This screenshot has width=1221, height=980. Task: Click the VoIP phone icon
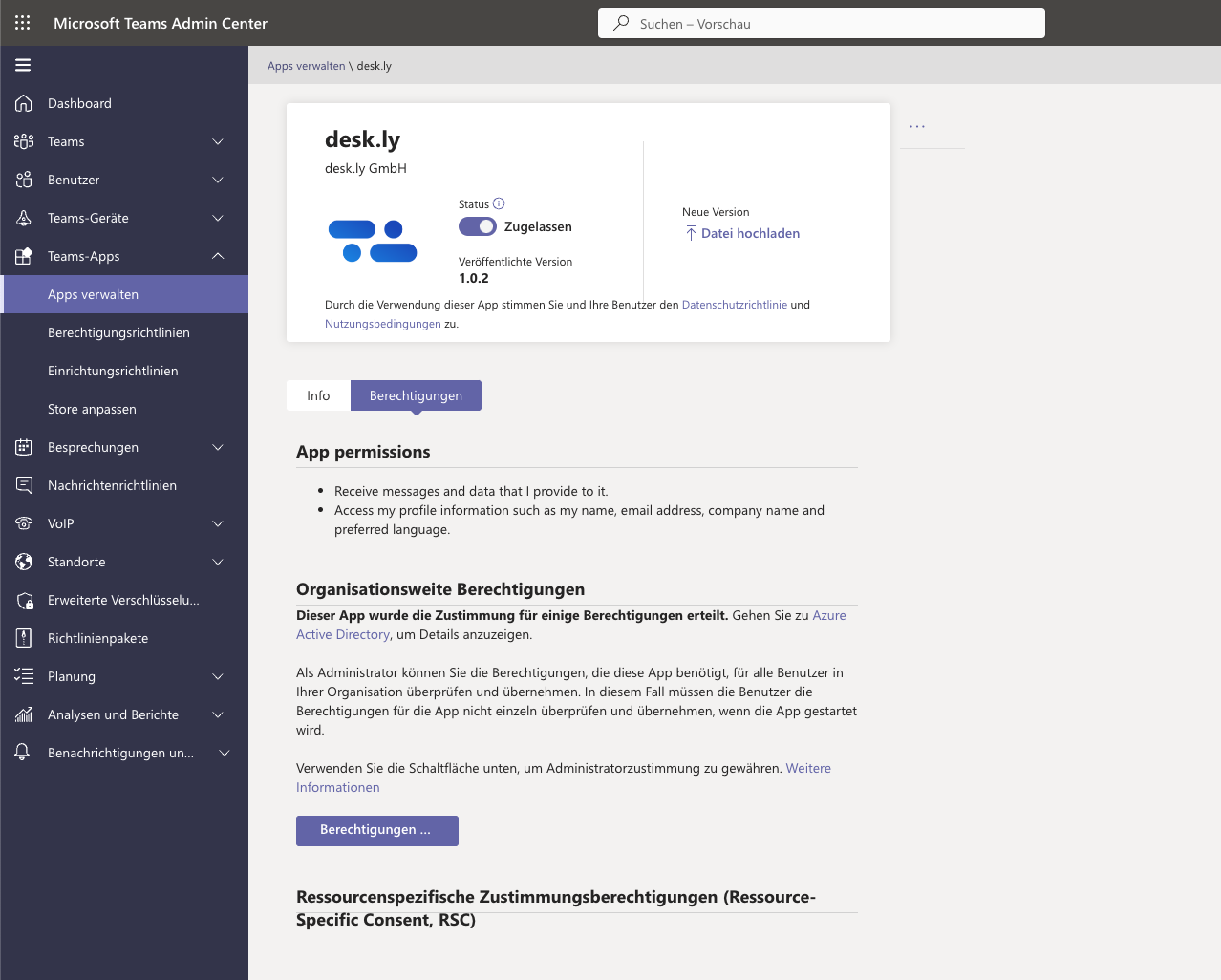[x=24, y=523]
